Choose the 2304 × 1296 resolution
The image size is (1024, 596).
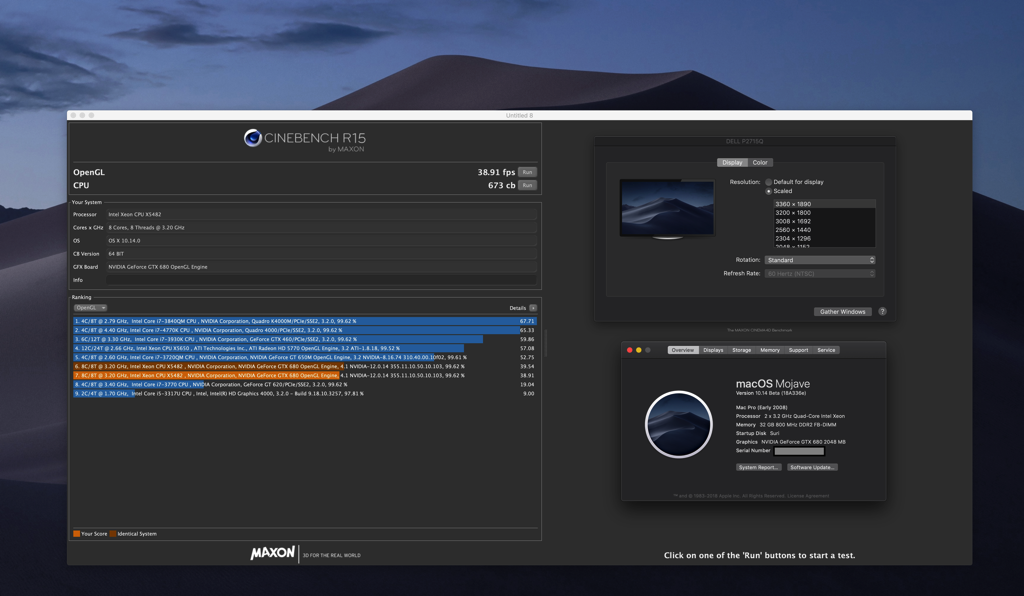(x=824, y=238)
